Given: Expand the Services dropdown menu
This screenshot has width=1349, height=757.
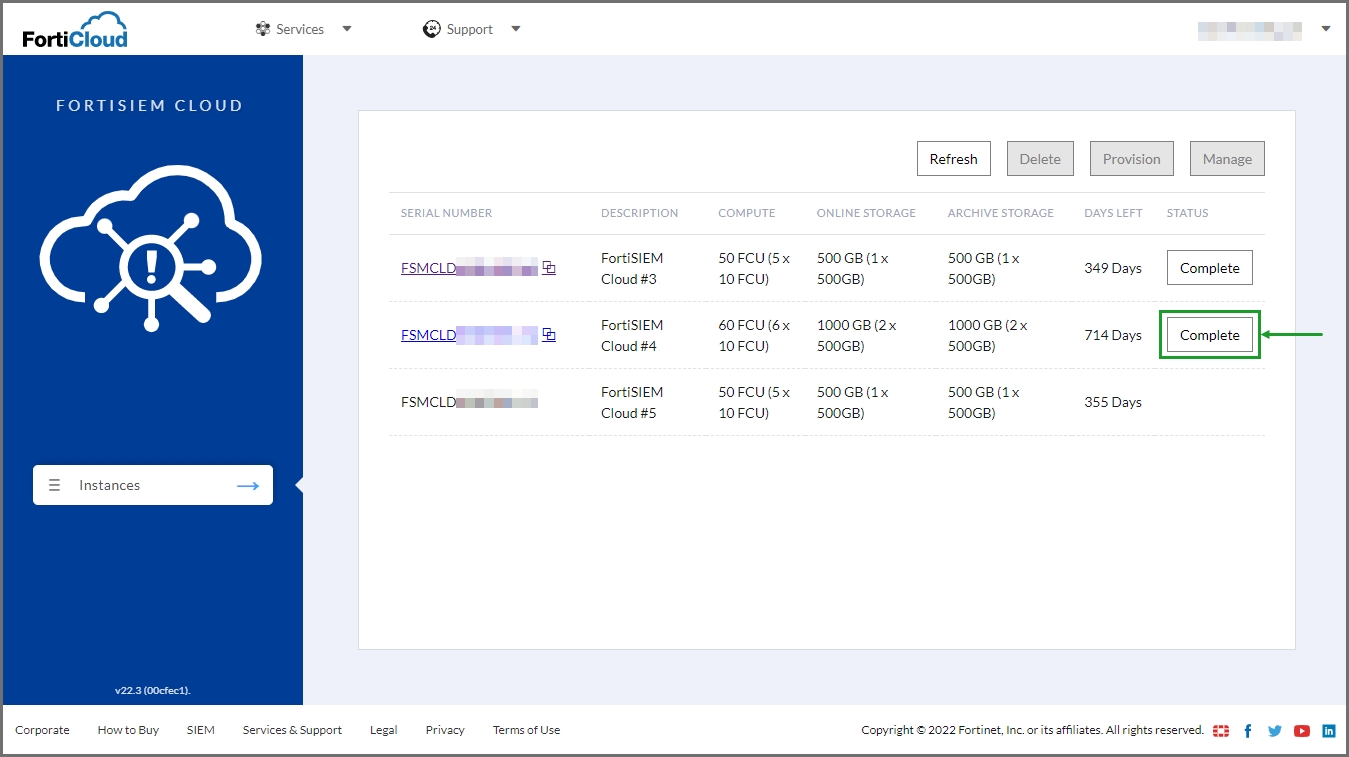Looking at the screenshot, I should pyautogui.click(x=347, y=29).
